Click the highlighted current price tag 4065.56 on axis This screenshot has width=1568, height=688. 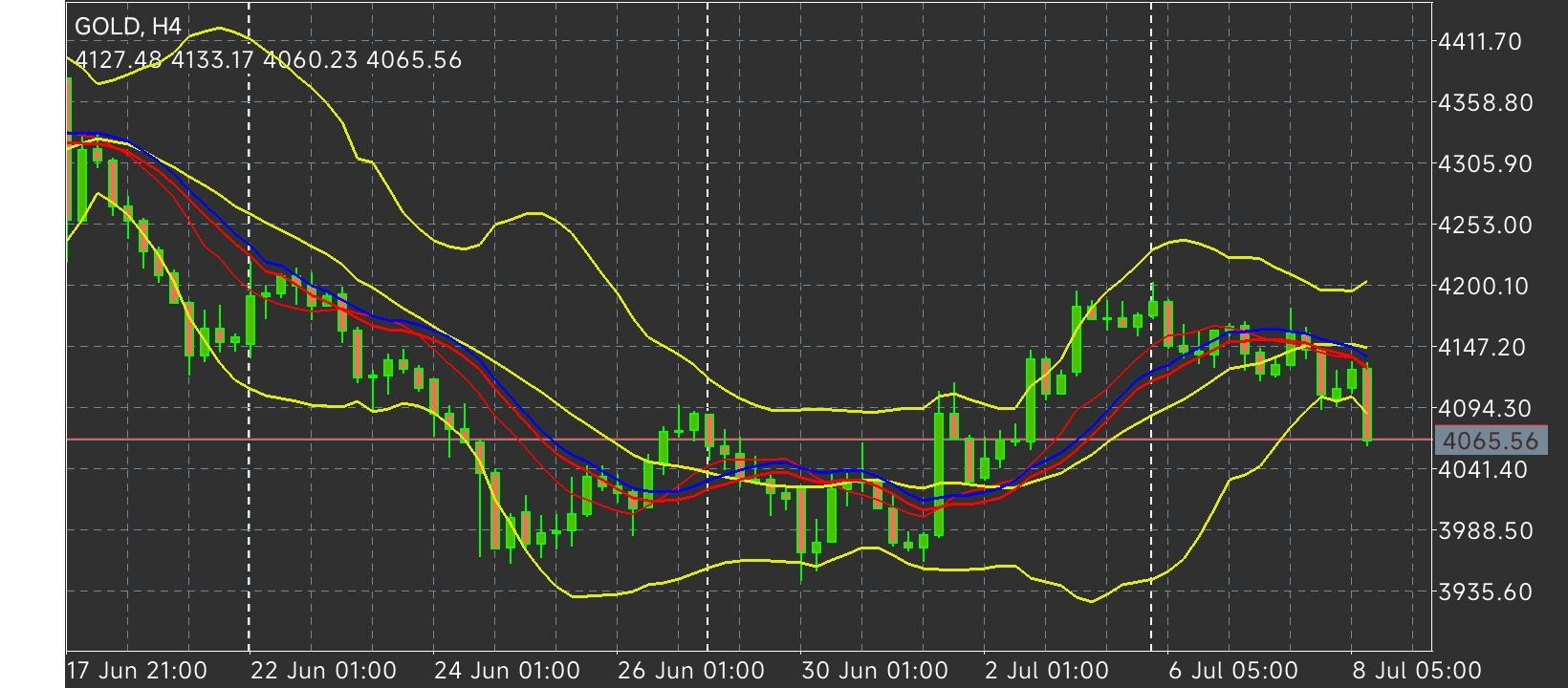click(1491, 441)
